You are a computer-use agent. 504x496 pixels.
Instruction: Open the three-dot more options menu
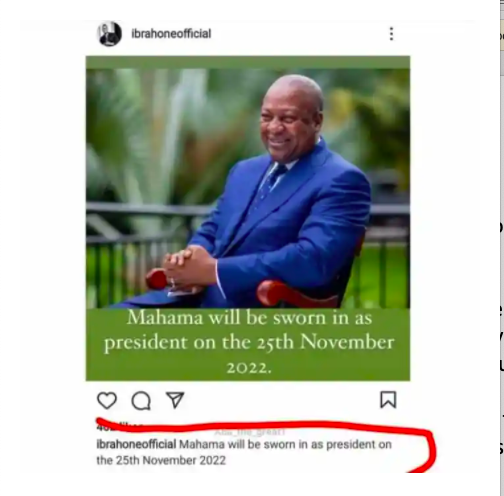click(392, 34)
